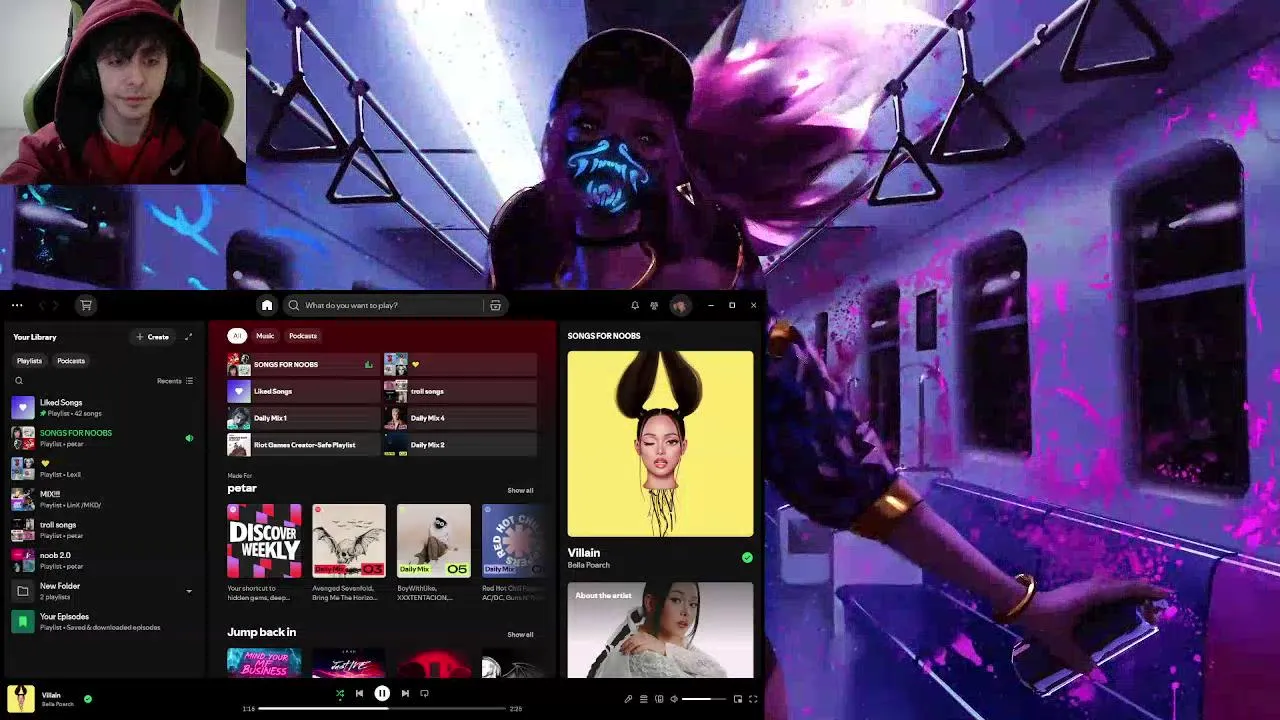
Task: Toggle shuffle in the player bar
Action: point(340,693)
